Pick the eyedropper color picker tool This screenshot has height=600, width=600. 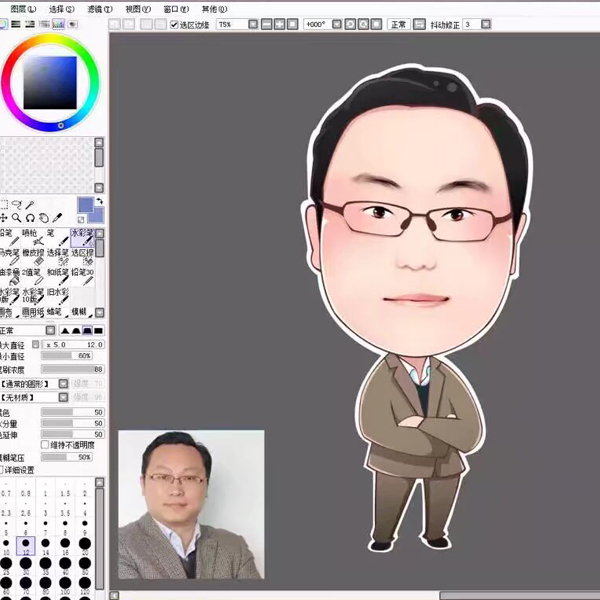pos(59,217)
